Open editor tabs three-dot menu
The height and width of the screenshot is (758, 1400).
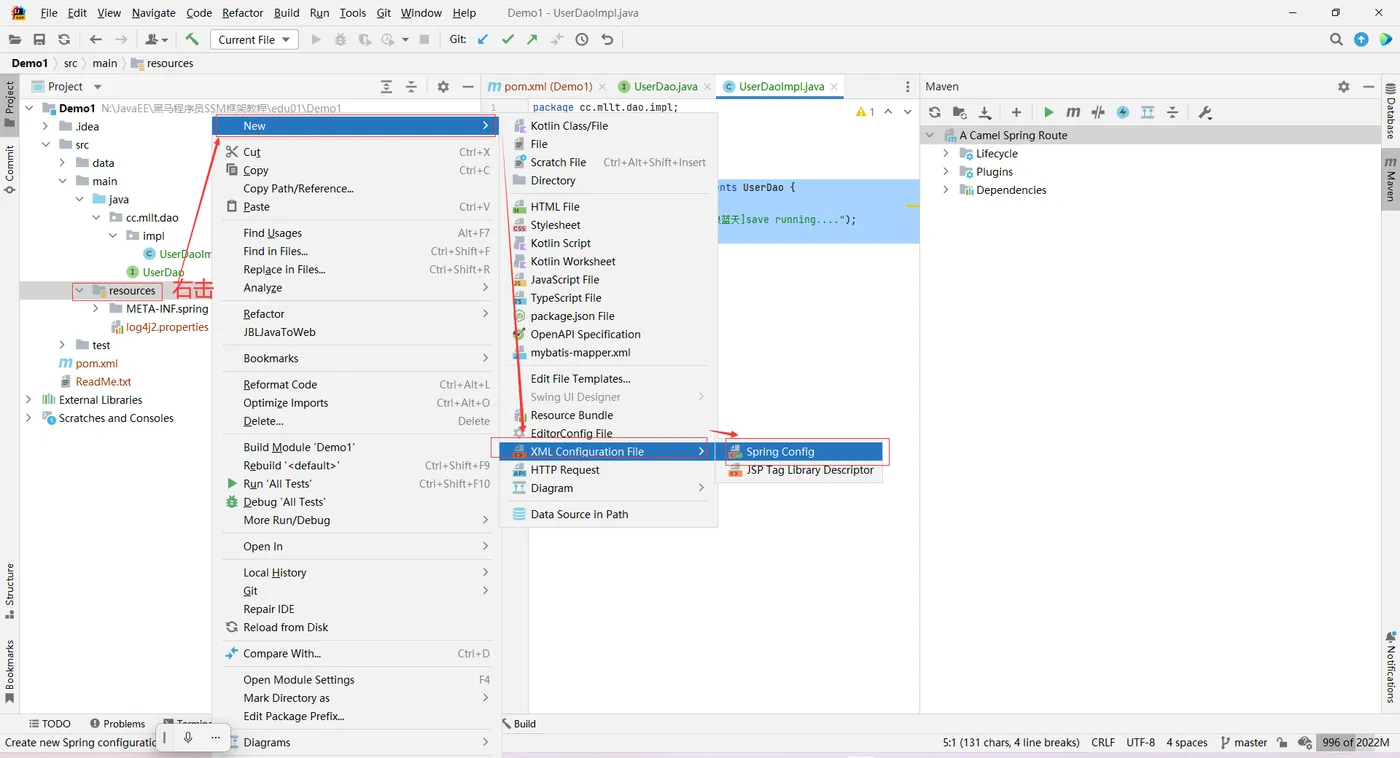(x=908, y=87)
